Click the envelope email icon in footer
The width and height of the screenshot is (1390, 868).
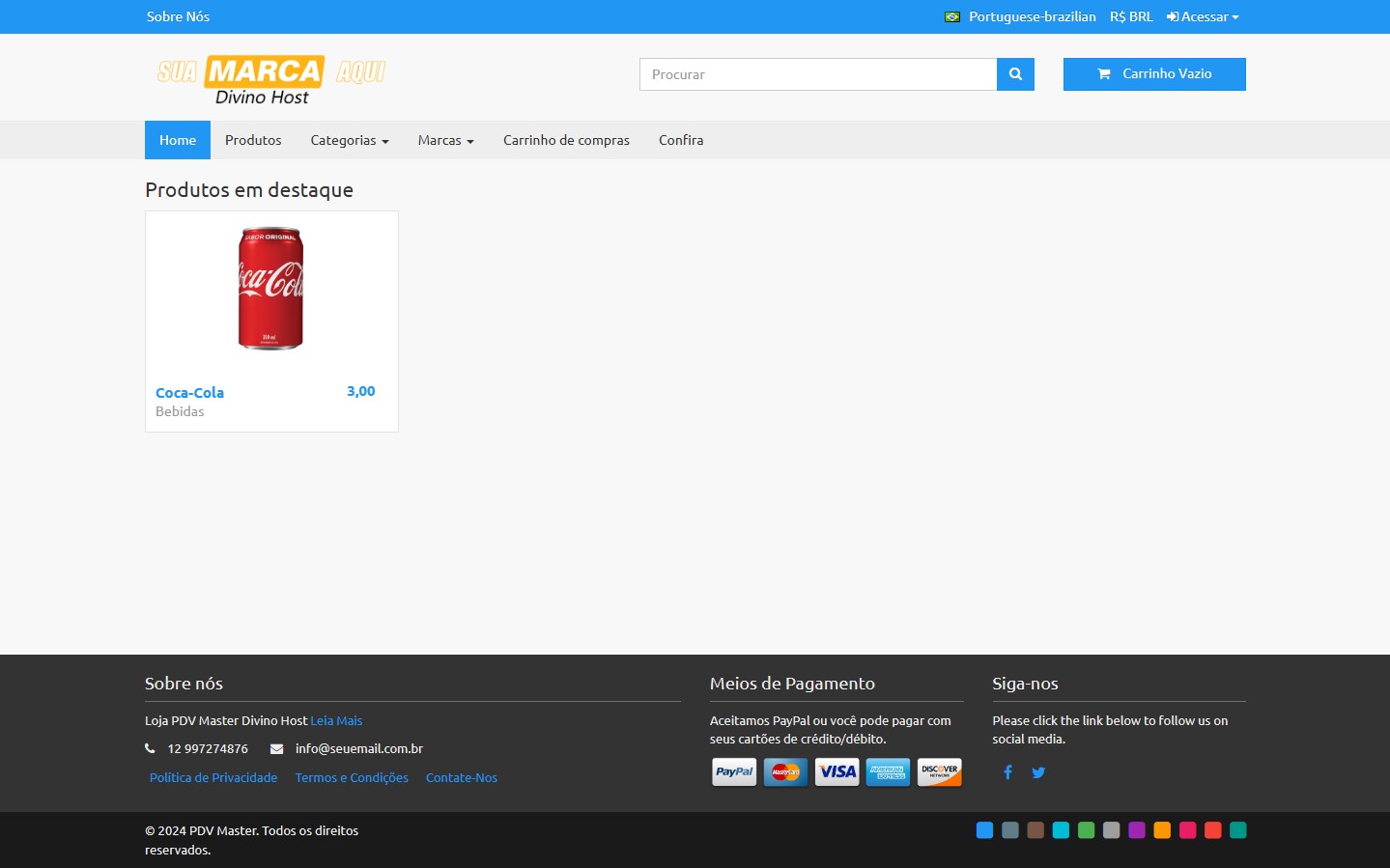pos(276,748)
